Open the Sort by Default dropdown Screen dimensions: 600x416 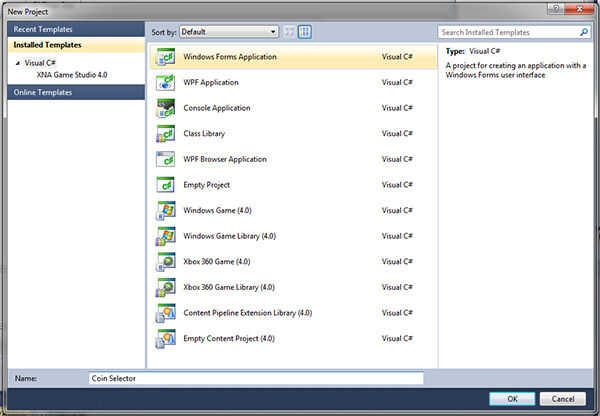coord(229,32)
